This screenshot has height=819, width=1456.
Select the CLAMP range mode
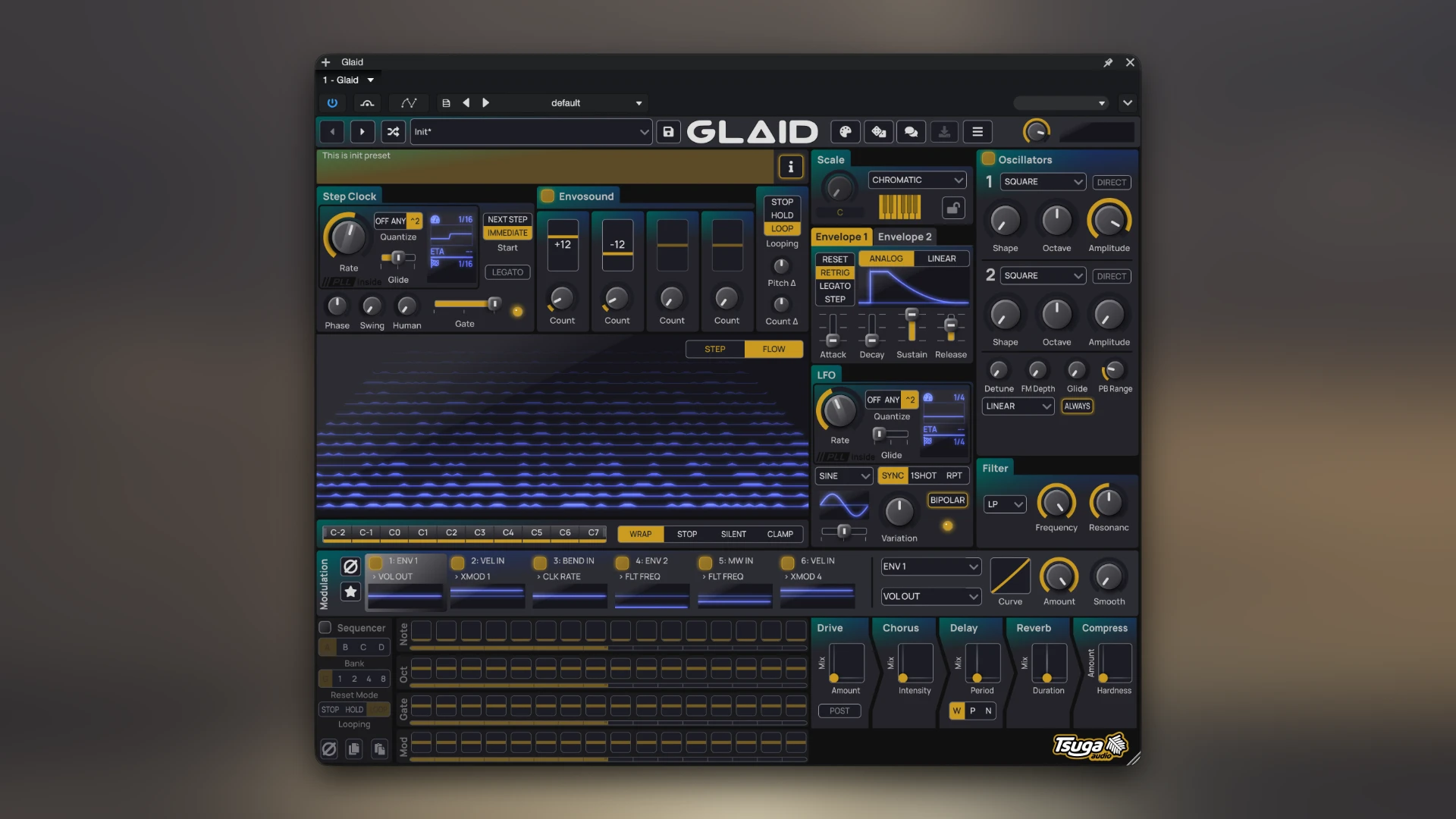[x=780, y=535]
